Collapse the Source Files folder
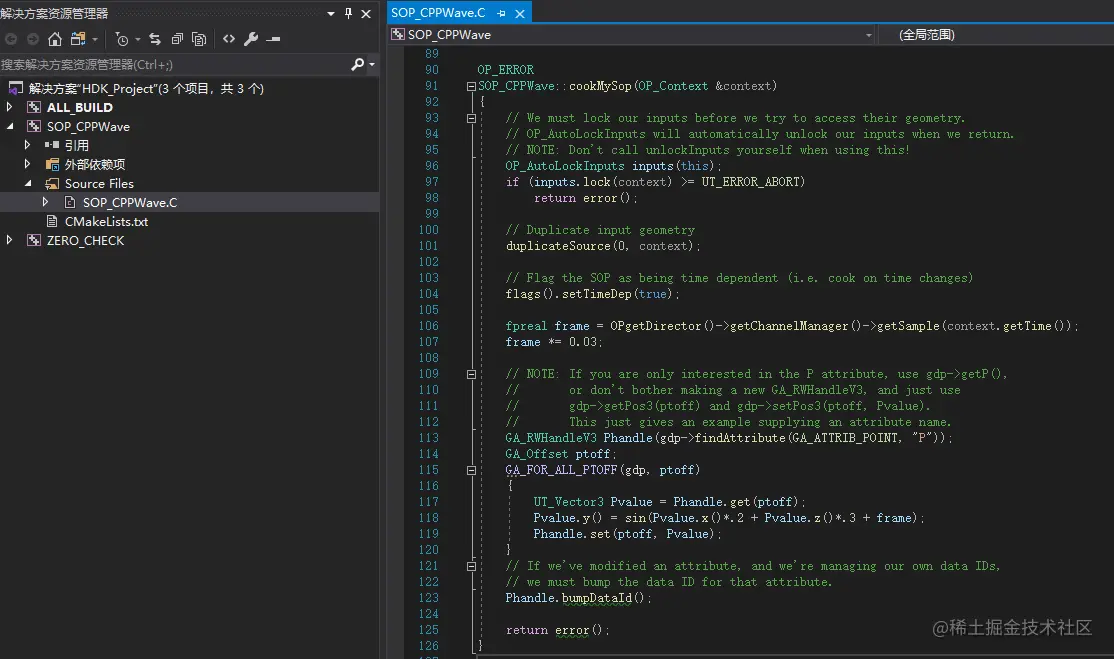This screenshot has width=1114, height=659. [x=28, y=183]
